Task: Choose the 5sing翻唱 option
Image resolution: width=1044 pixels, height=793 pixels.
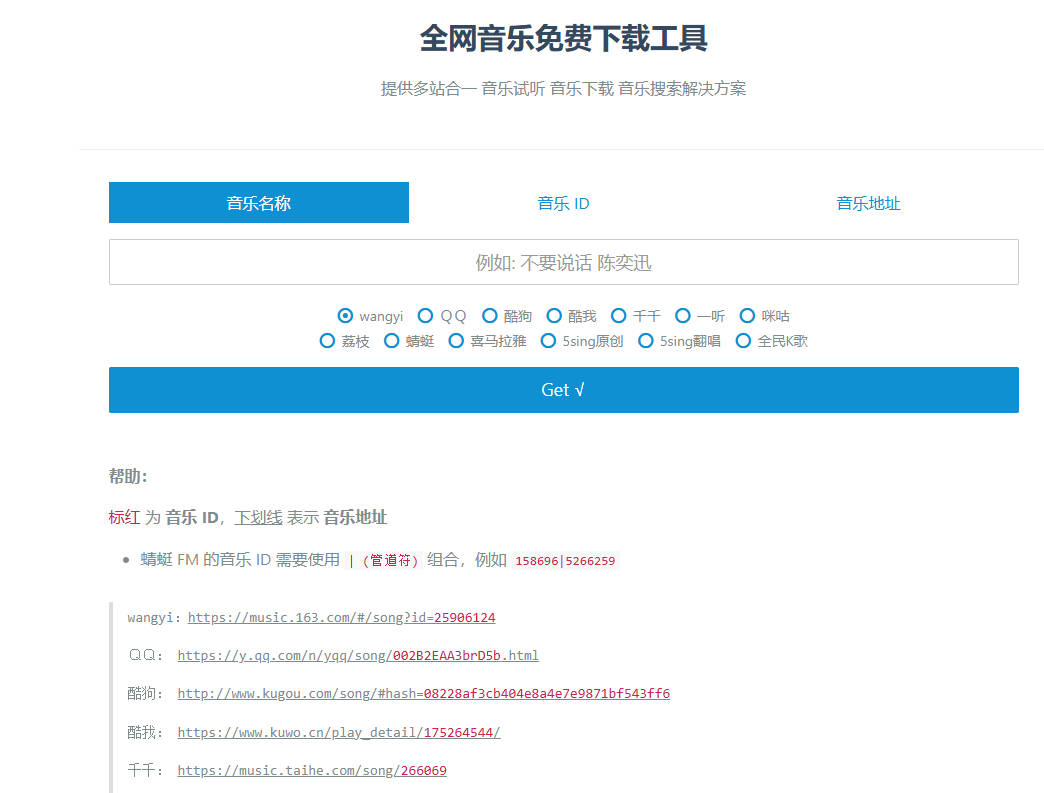Action: click(646, 341)
